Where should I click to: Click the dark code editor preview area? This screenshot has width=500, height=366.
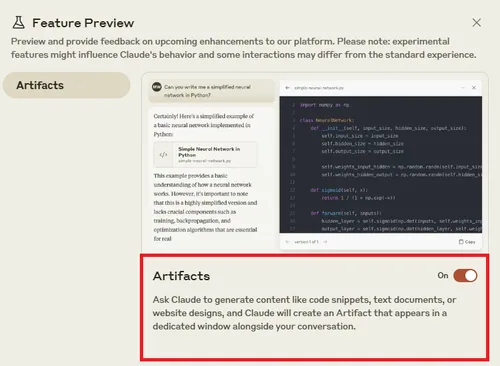pyautogui.click(x=381, y=165)
